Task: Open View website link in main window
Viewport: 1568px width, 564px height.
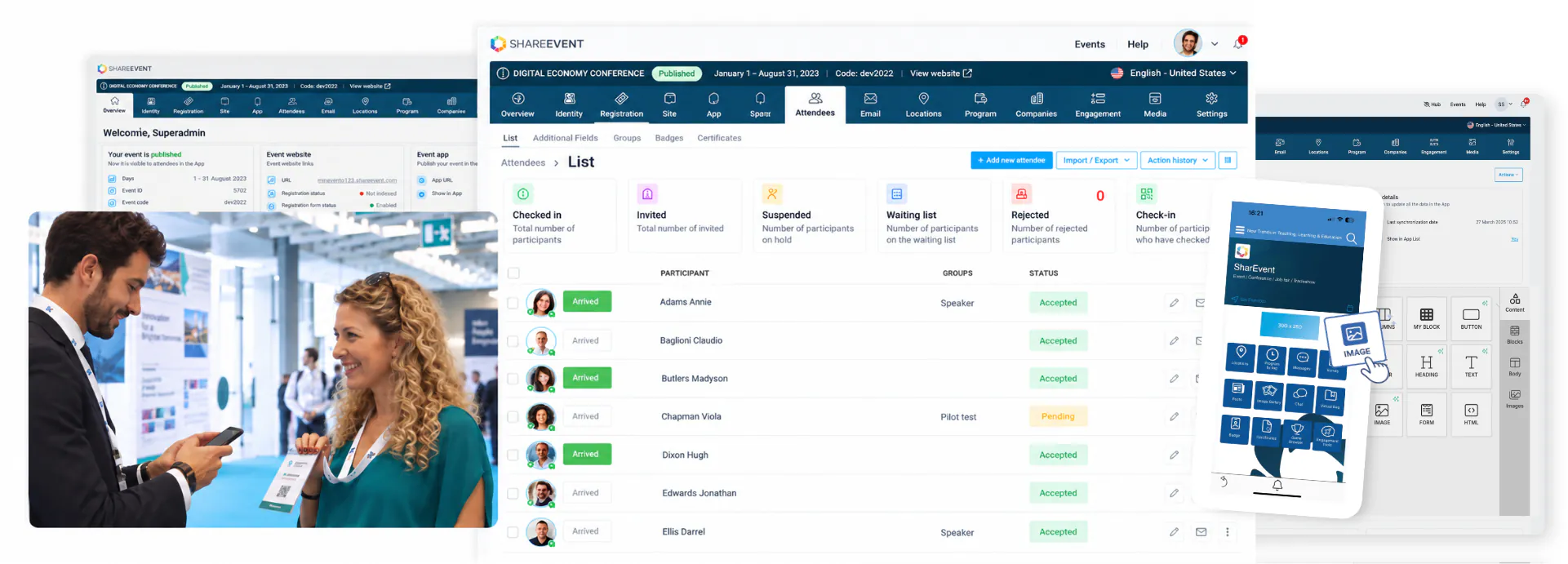Action: tap(940, 73)
